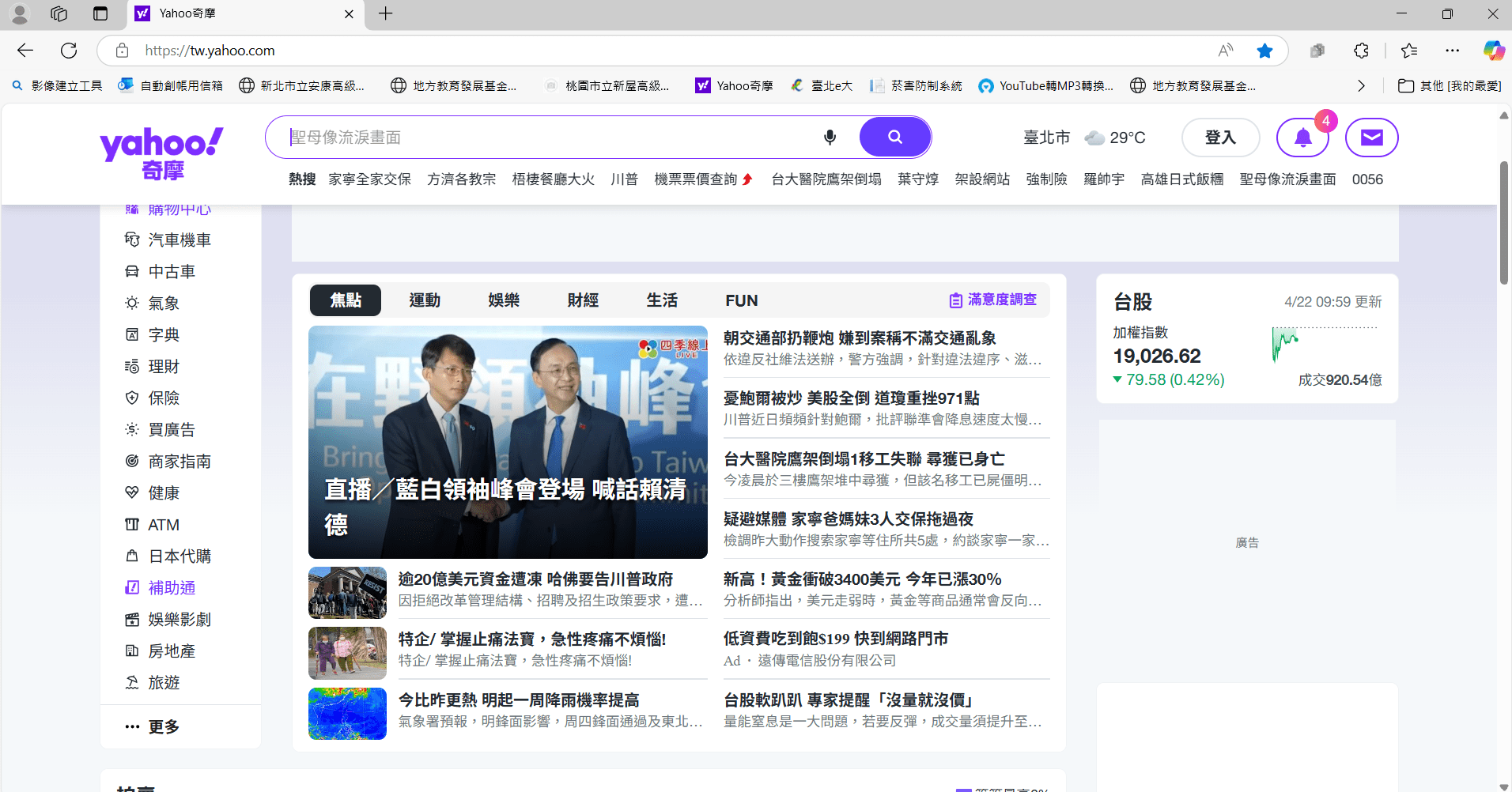Switch to the FUN tab
This screenshot has height=792, width=1512.
point(742,300)
